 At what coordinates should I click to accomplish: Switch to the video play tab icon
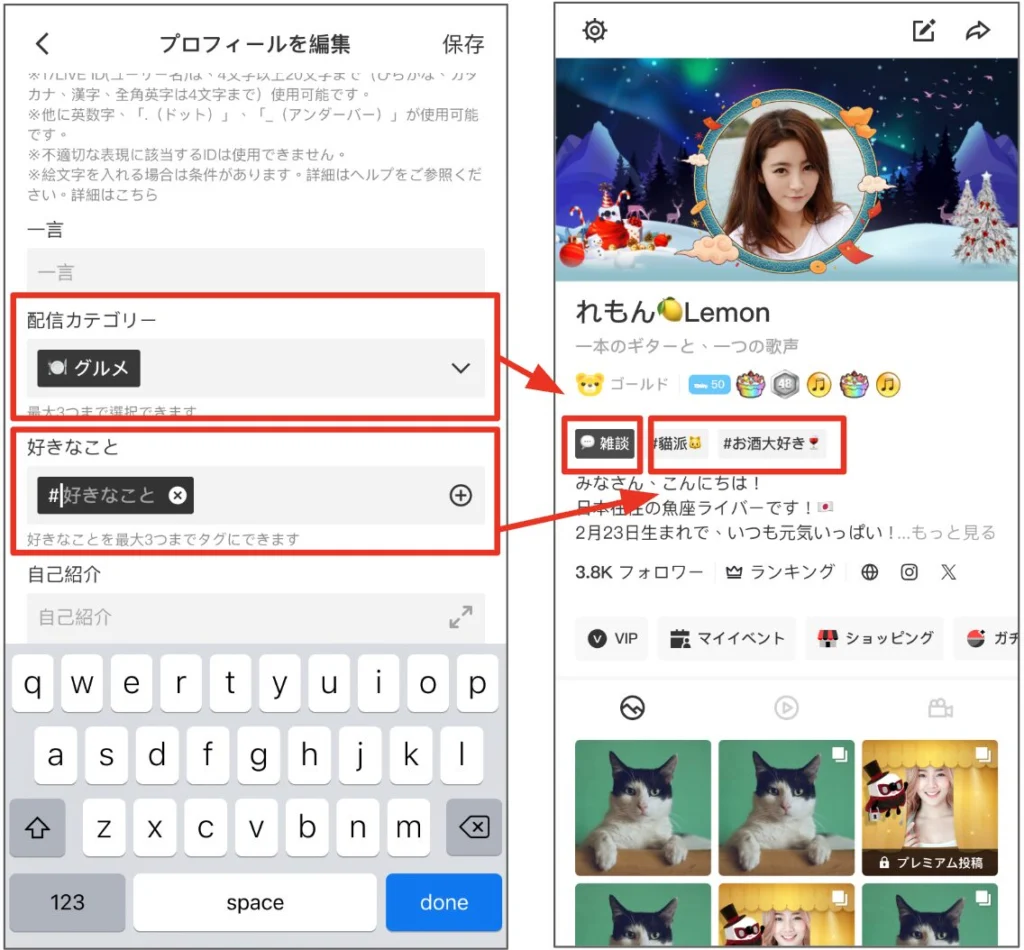click(x=786, y=707)
